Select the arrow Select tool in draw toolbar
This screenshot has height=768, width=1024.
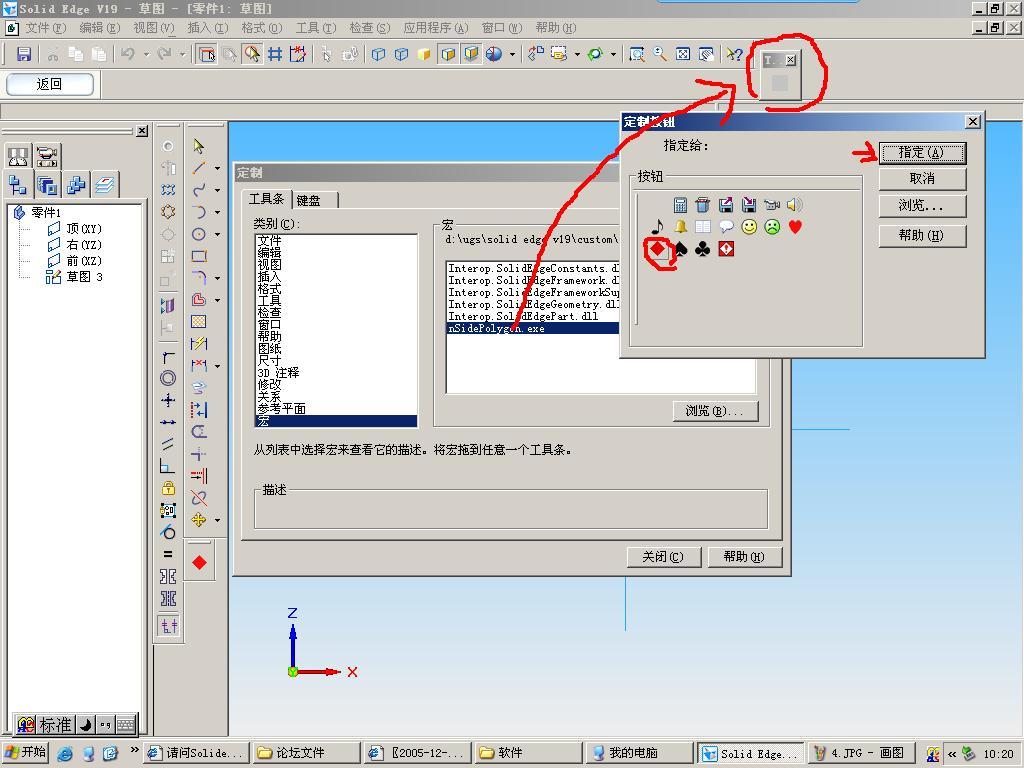click(x=199, y=146)
